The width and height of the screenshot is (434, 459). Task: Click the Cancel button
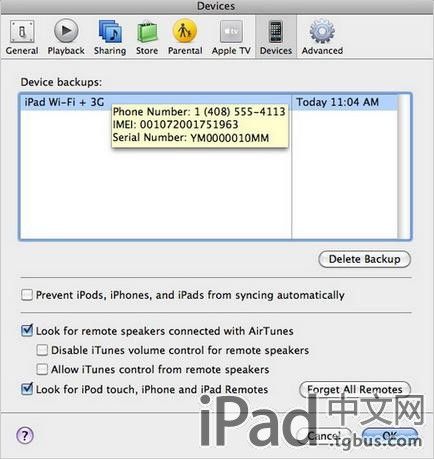[x=324, y=436]
